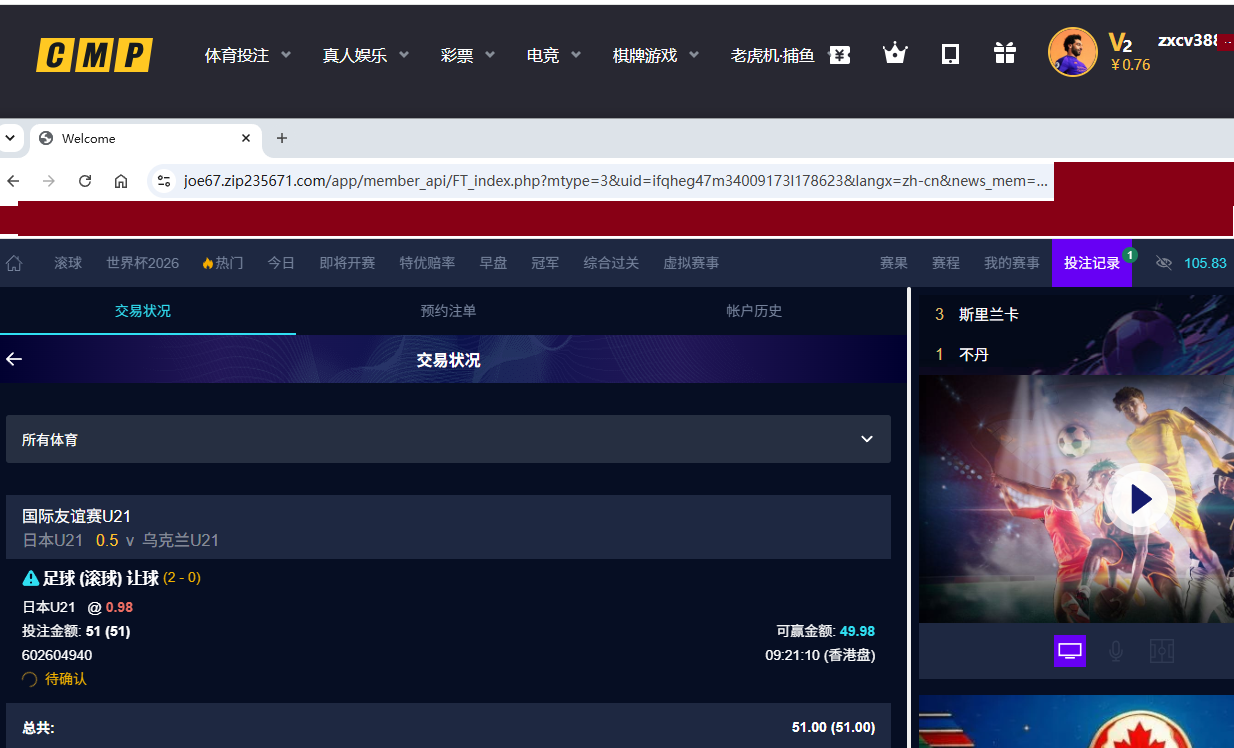Open the gift box promotions icon

1005,54
